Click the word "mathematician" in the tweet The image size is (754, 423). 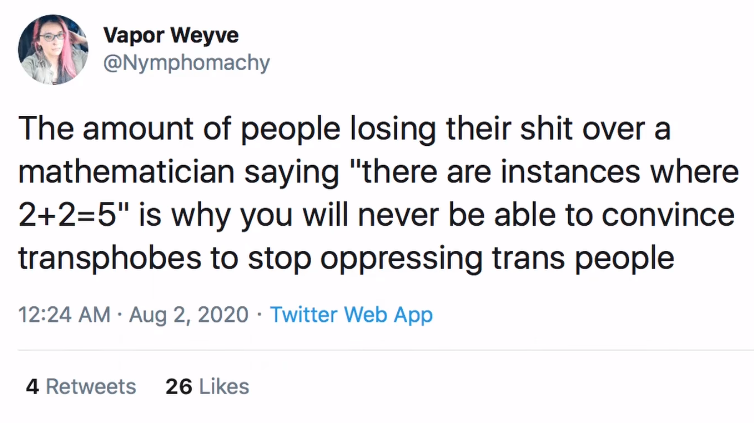point(126,172)
